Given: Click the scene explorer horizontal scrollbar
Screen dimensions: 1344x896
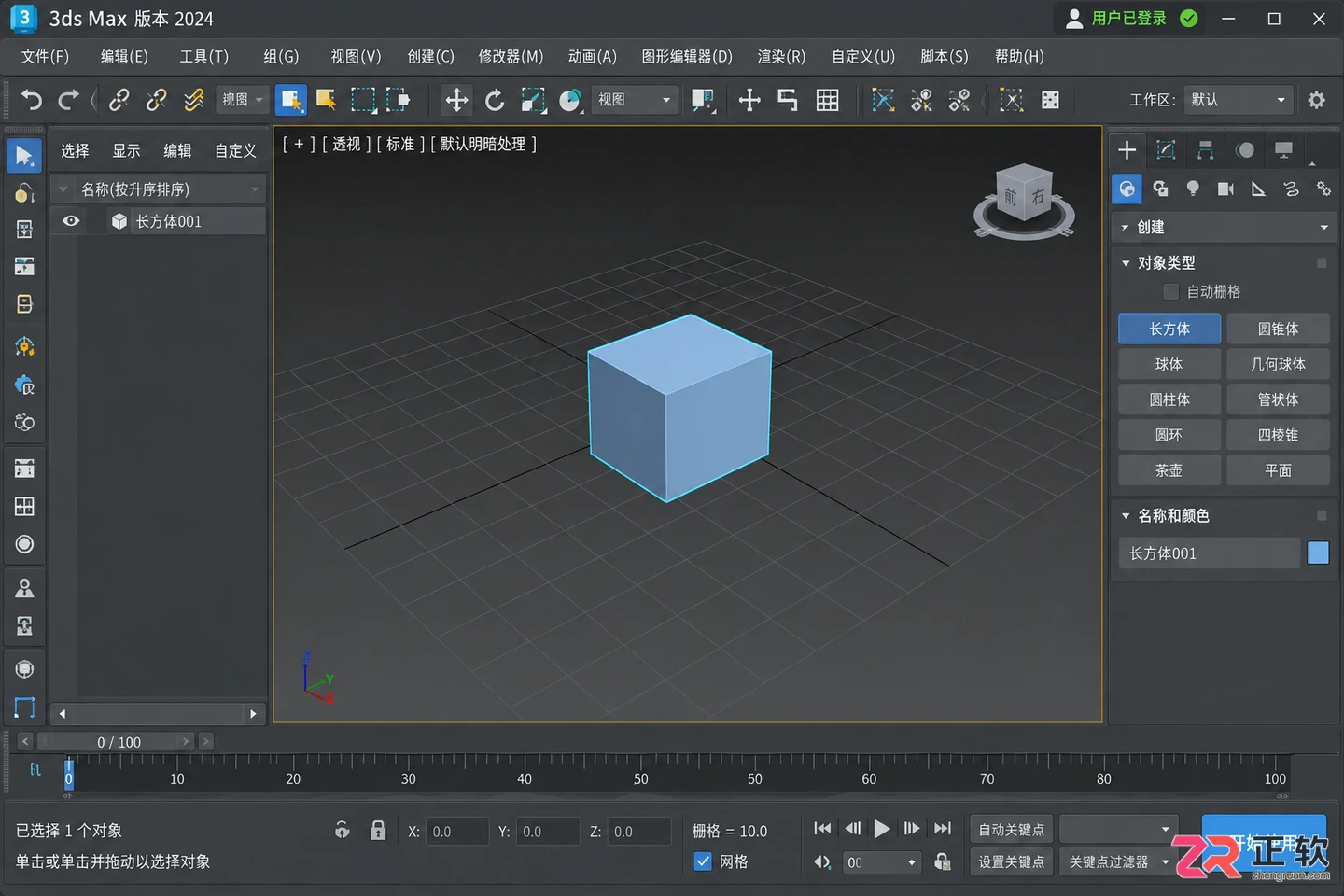Looking at the screenshot, I should point(158,714).
